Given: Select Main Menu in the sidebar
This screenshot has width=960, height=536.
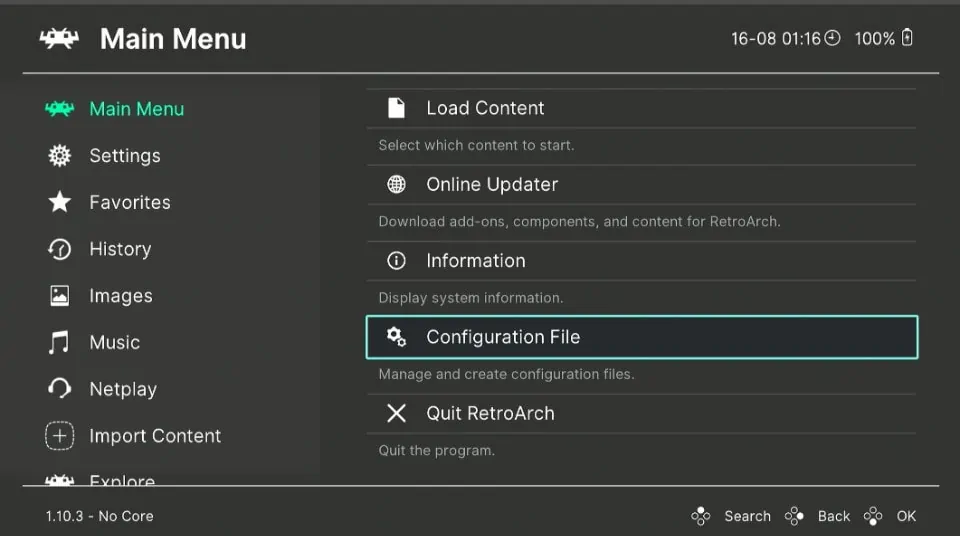Looking at the screenshot, I should click(x=137, y=109).
